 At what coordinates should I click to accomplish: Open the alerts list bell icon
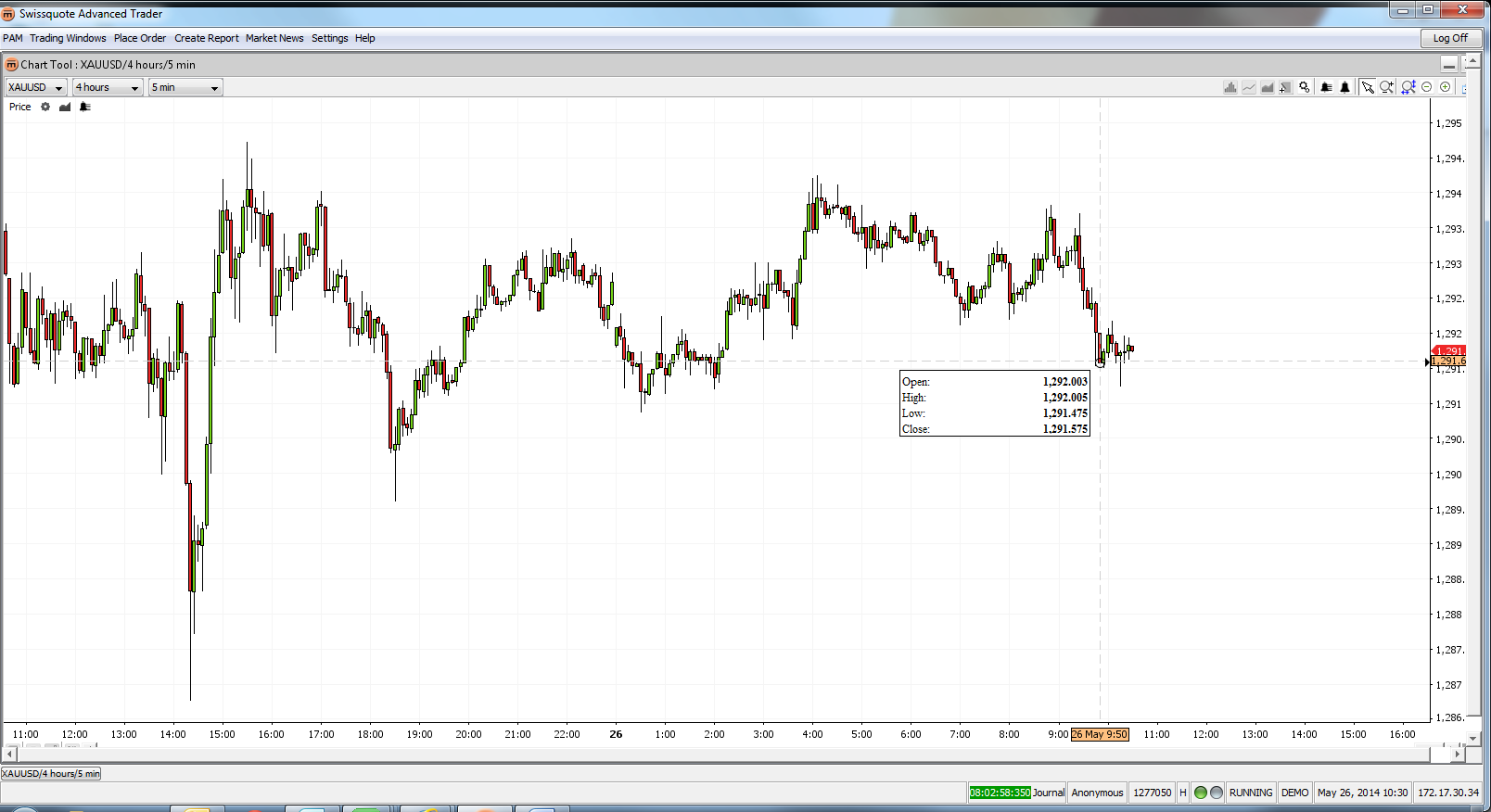coord(1327,87)
